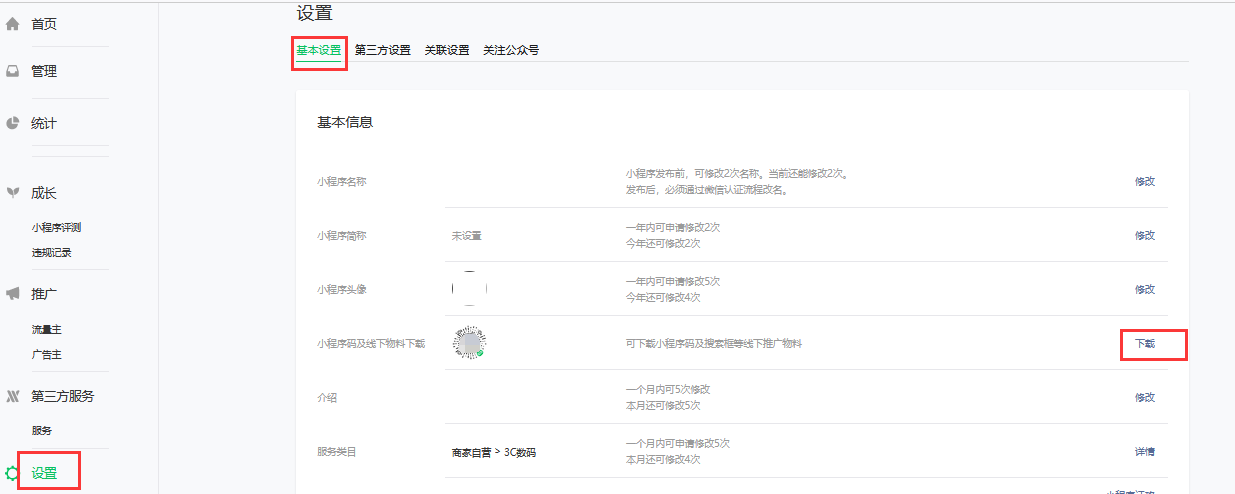The height and width of the screenshot is (494, 1235).
Task: Click the 商家自营 > 3C数码 category text
Action: tap(494, 453)
